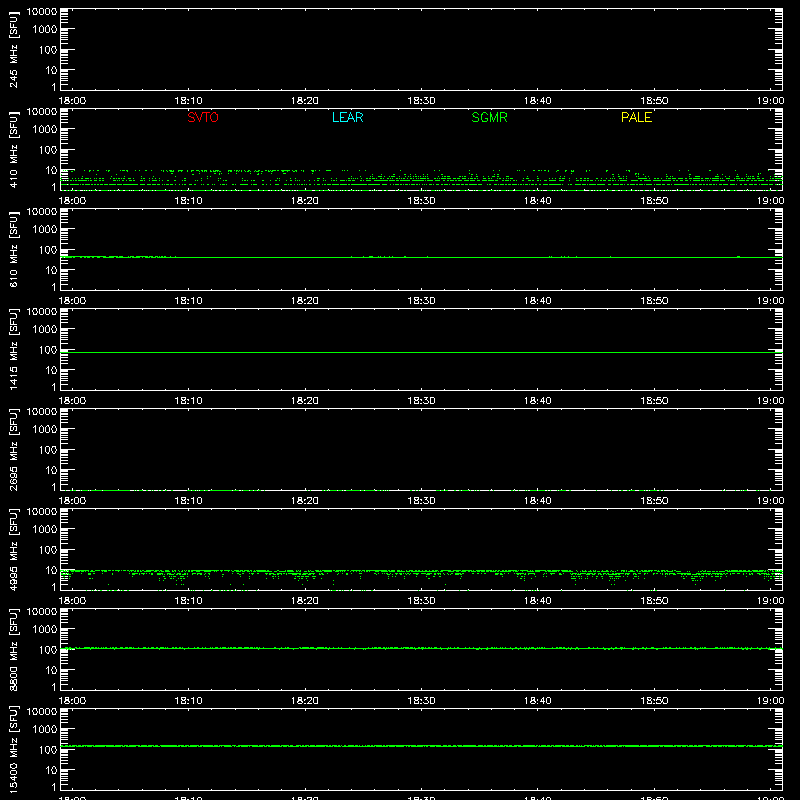Click the 10 tick of the 15400 MHz plot
Image resolution: width=800 pixels, height=800 pixels.
(51, 770)
